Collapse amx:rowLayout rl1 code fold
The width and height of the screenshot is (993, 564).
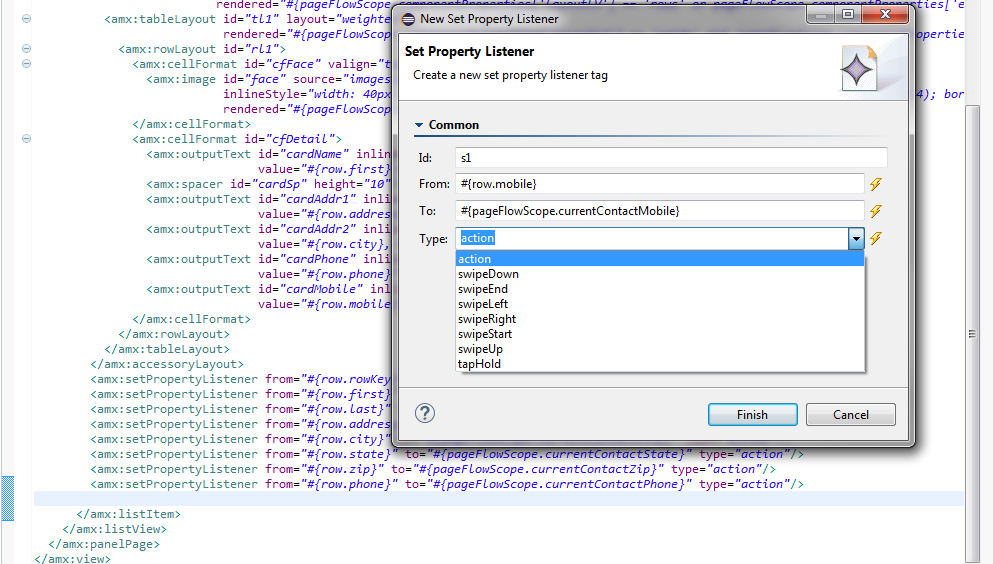pos(27,48)
